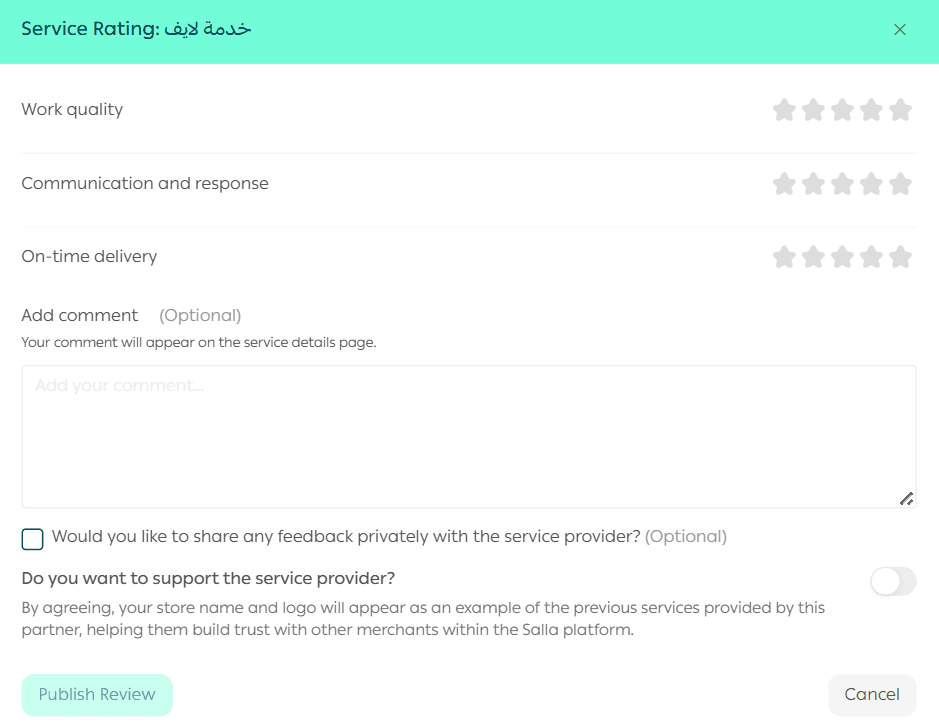This screenshot has width=939, height=724.
Task: Check the private feedback checkbox
Action: tap(33, 539)
